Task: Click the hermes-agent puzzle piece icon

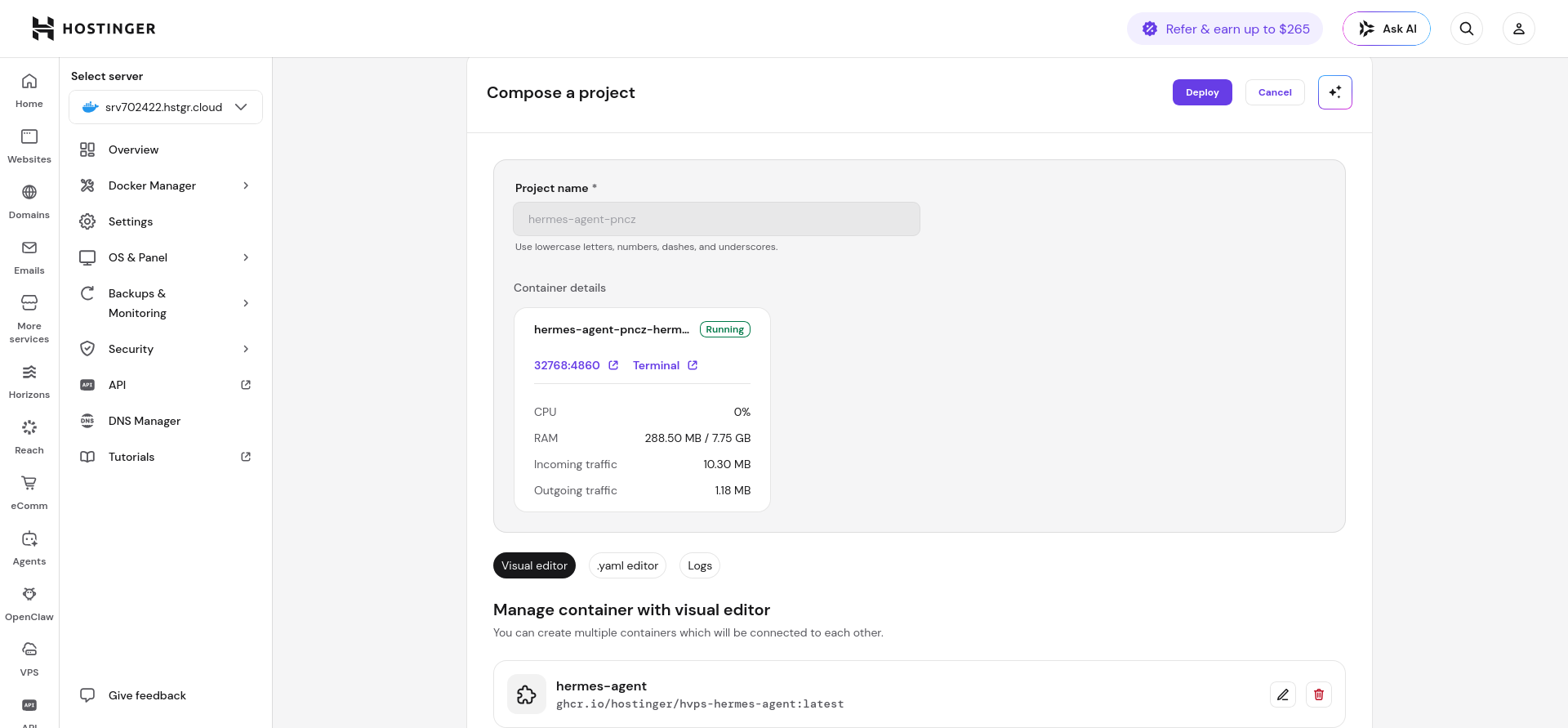Action: pyautogui.click(x=527, y=695)
